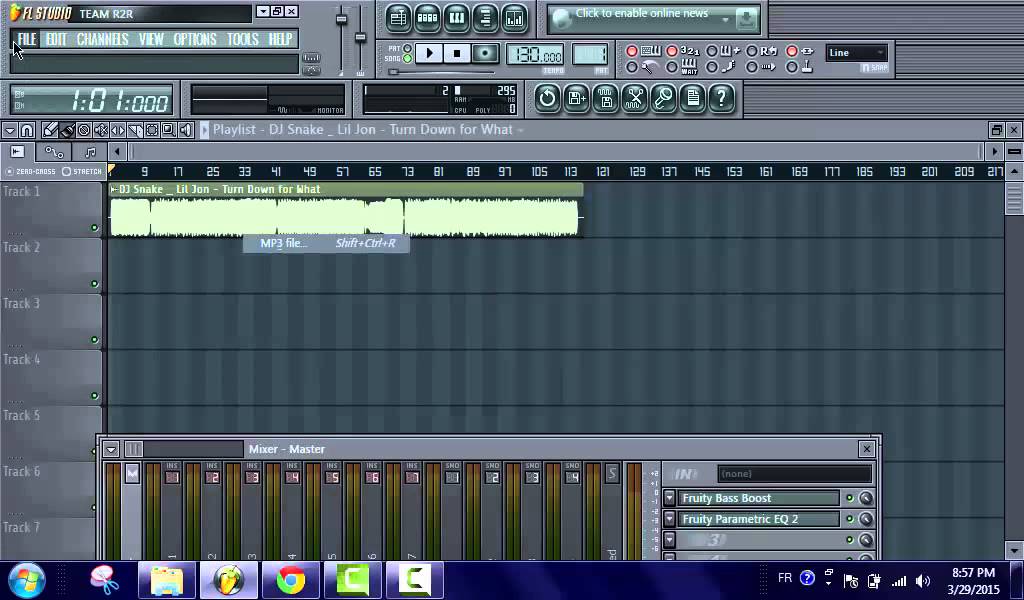1024x600 pixels.
Task: Open the CHANNELS menu
Action: point(103,39)
